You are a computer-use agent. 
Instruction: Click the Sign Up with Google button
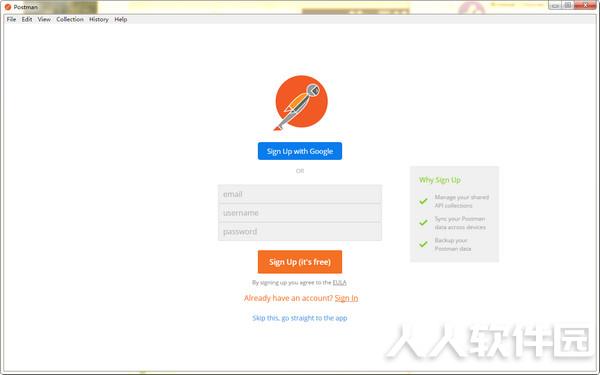(300, 151)
